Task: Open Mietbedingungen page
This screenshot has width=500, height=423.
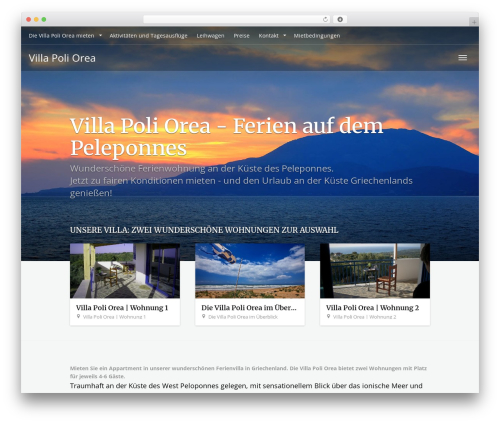Action: pos(317,36)
